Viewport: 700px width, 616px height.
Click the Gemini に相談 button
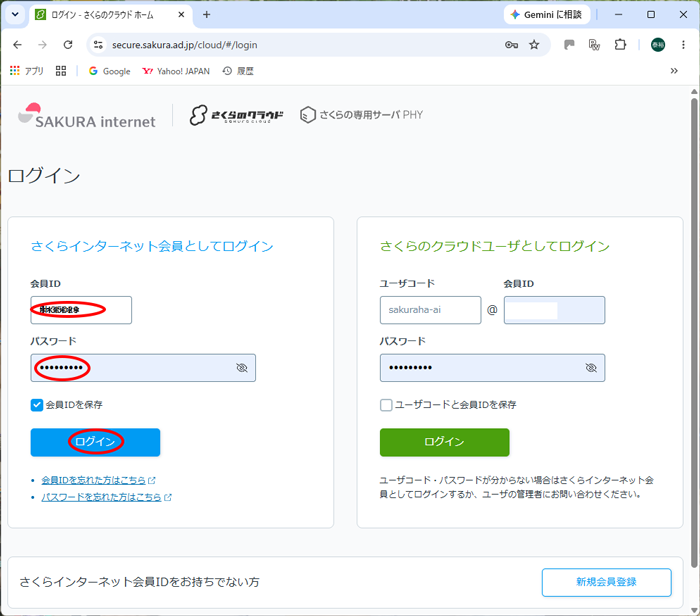547,15
